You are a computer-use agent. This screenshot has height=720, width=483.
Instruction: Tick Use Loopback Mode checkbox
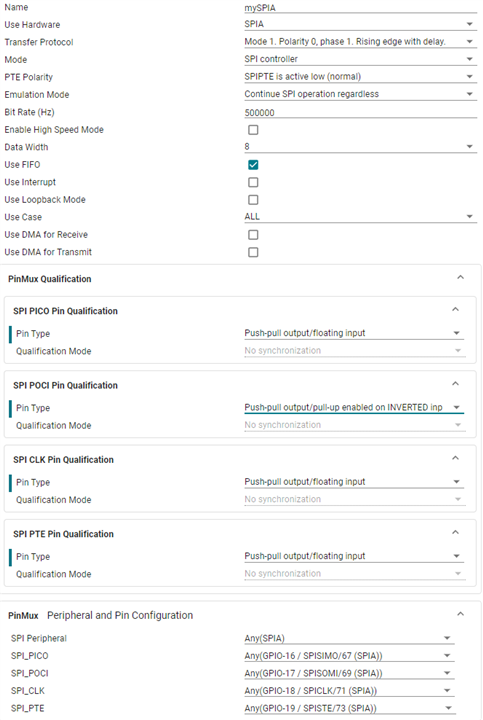[253, 200]
